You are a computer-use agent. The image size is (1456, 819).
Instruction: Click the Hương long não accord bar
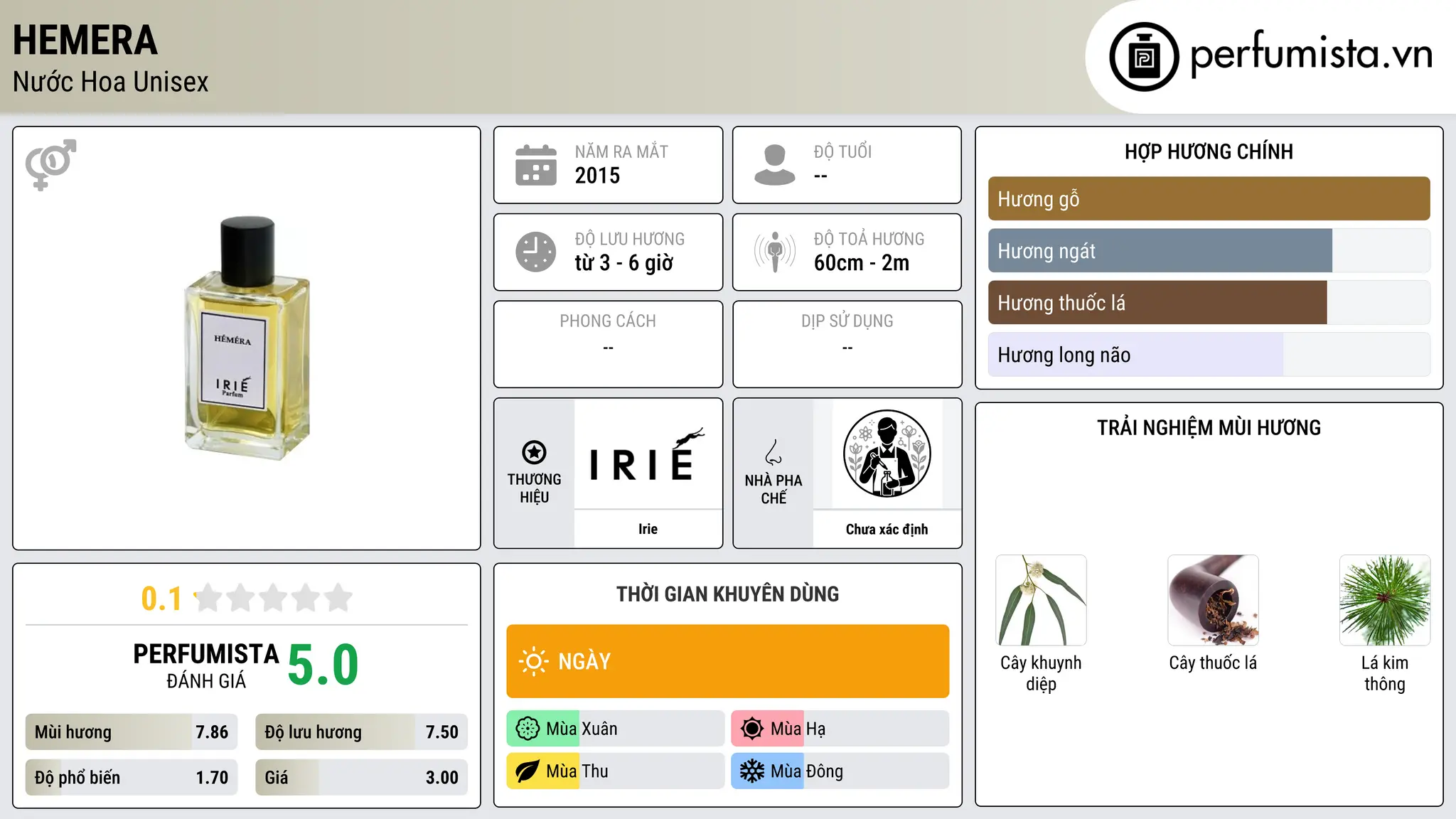coord(1209,355)
